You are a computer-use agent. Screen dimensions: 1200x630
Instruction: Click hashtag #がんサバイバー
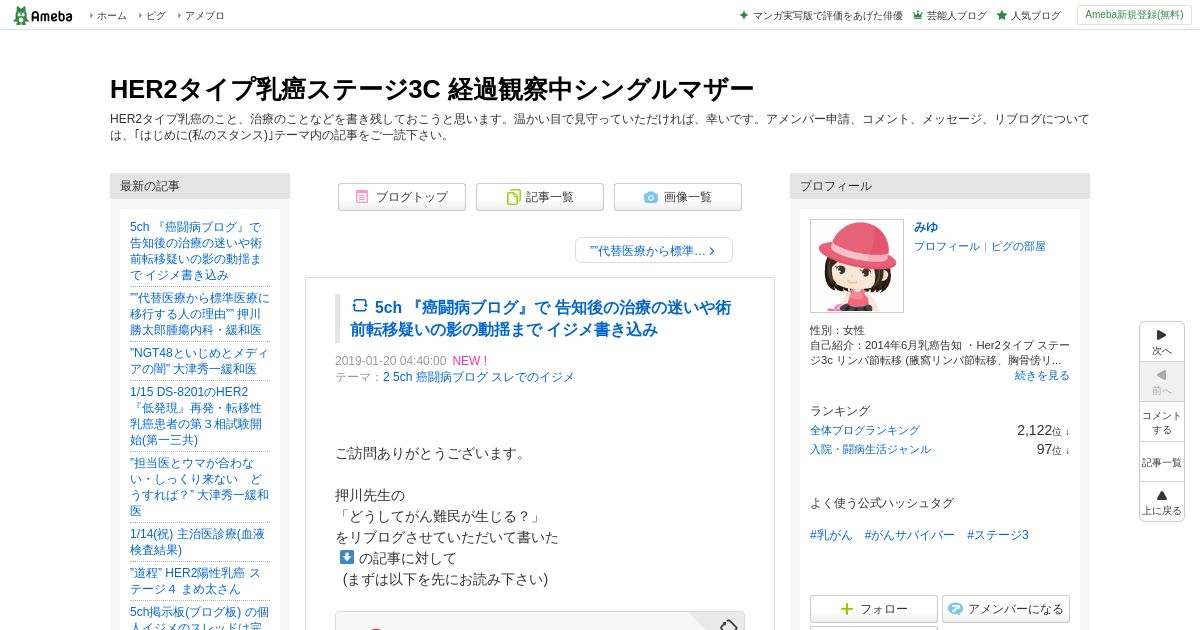click(910, 535)
